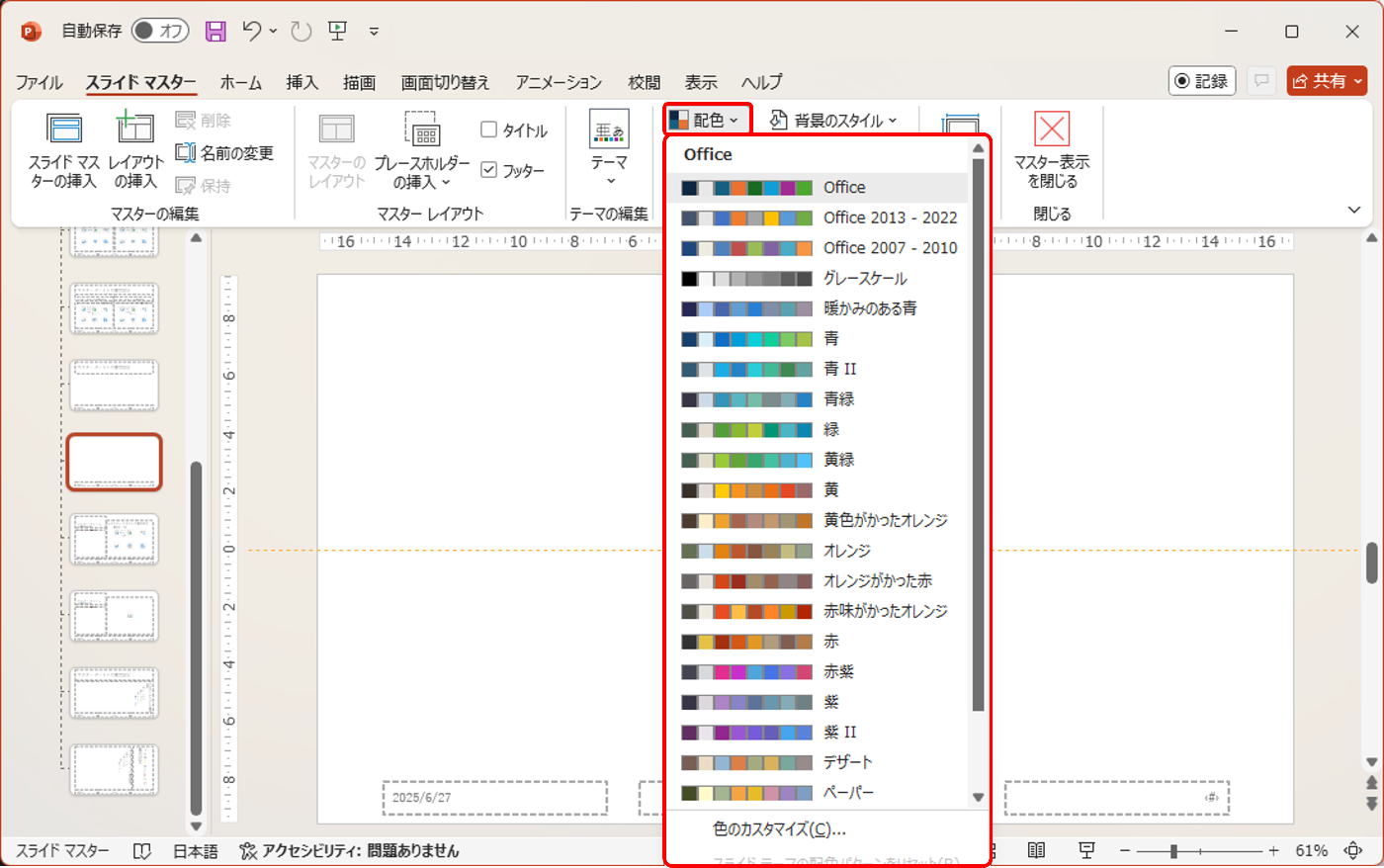Choose 赤紫 color scheme

click(x=818, y=672)
